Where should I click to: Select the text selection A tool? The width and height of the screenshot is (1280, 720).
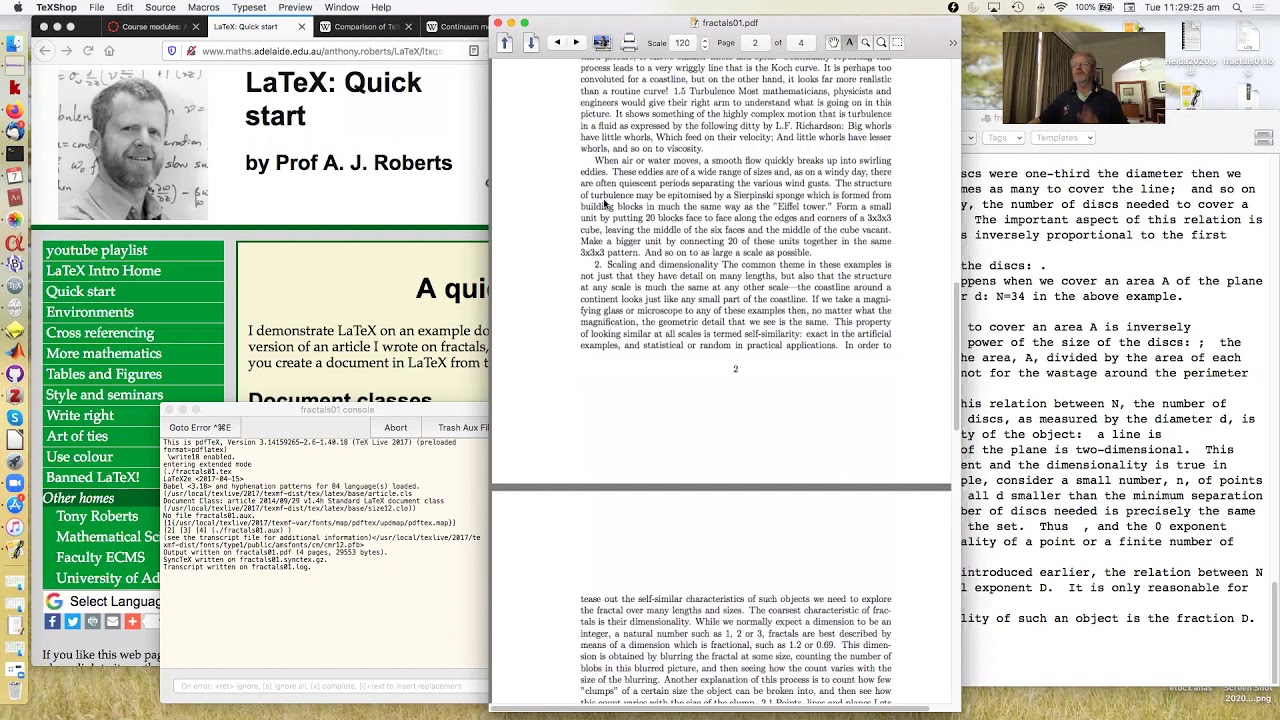pos(849,43)
